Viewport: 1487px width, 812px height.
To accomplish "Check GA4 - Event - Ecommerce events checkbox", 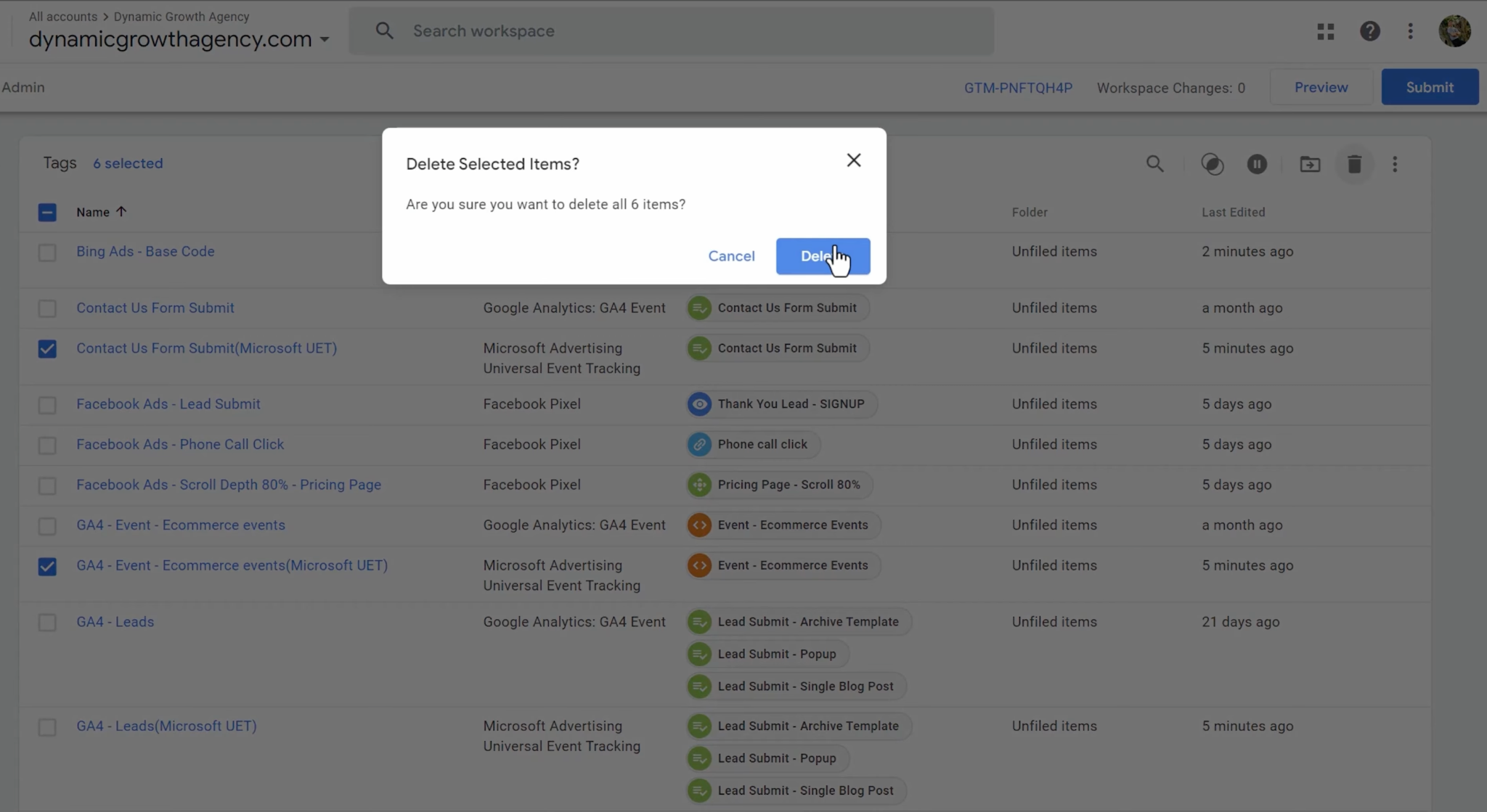I will (47, 526).
